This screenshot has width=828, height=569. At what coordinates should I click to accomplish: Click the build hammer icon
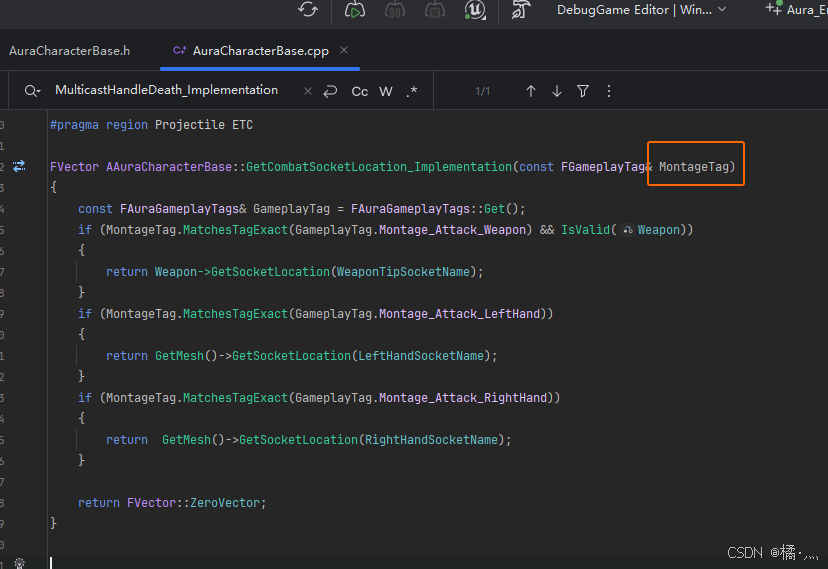click(x=520, y=10)
